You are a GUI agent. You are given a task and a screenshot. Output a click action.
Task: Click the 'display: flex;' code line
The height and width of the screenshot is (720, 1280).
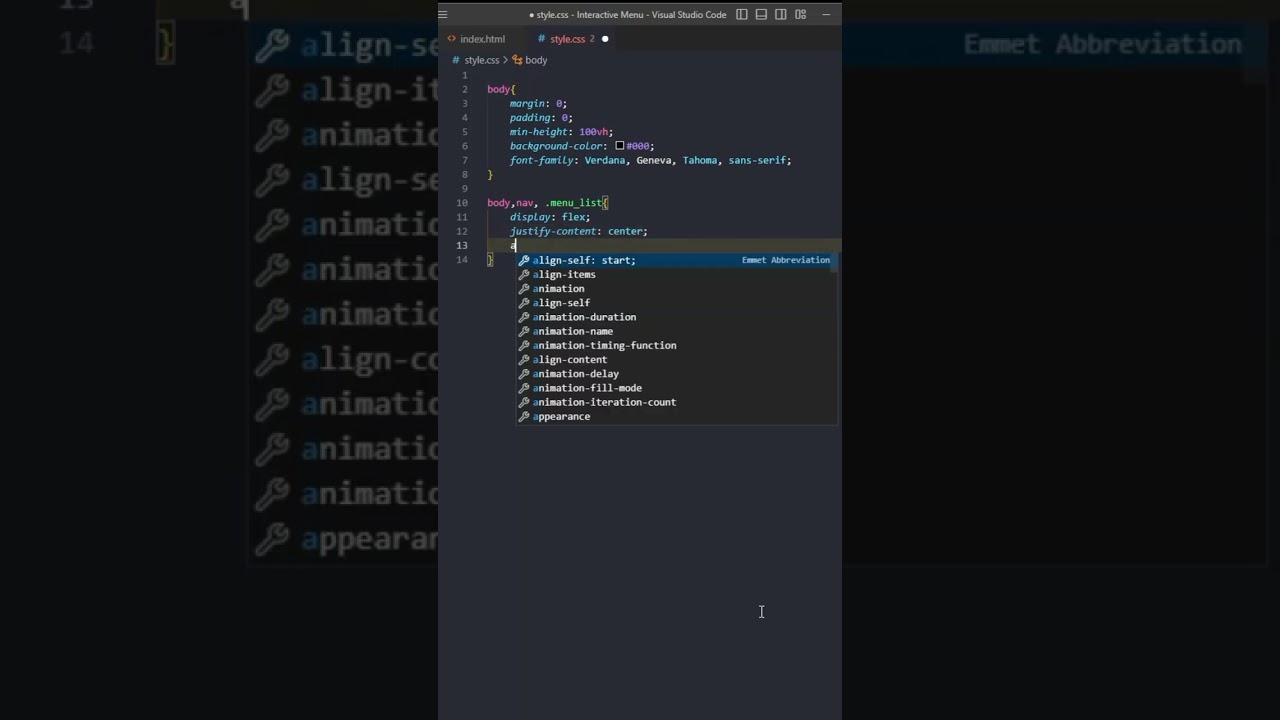(x=549, y=217)
